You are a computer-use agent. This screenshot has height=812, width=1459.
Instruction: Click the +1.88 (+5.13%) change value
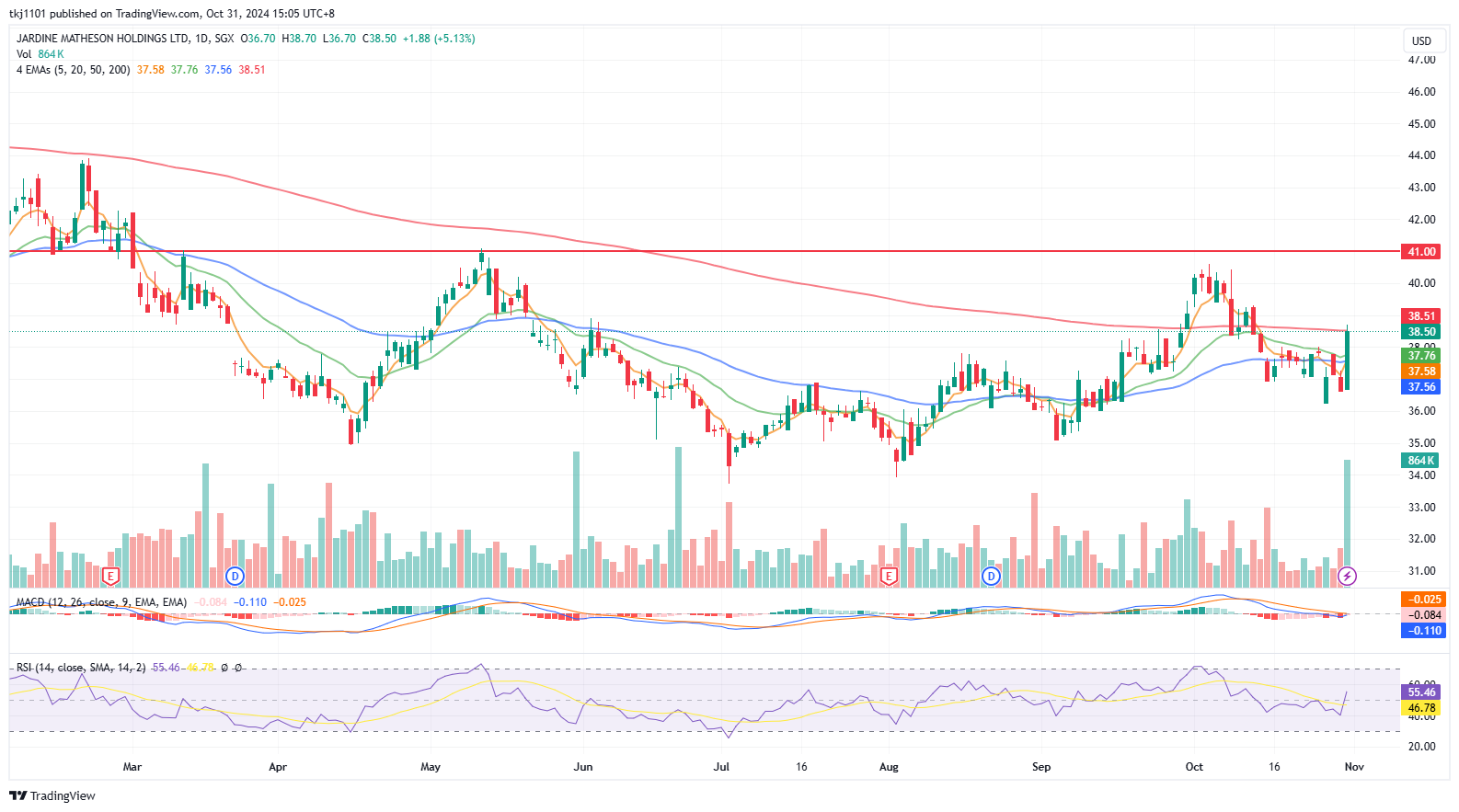point(439,39)
